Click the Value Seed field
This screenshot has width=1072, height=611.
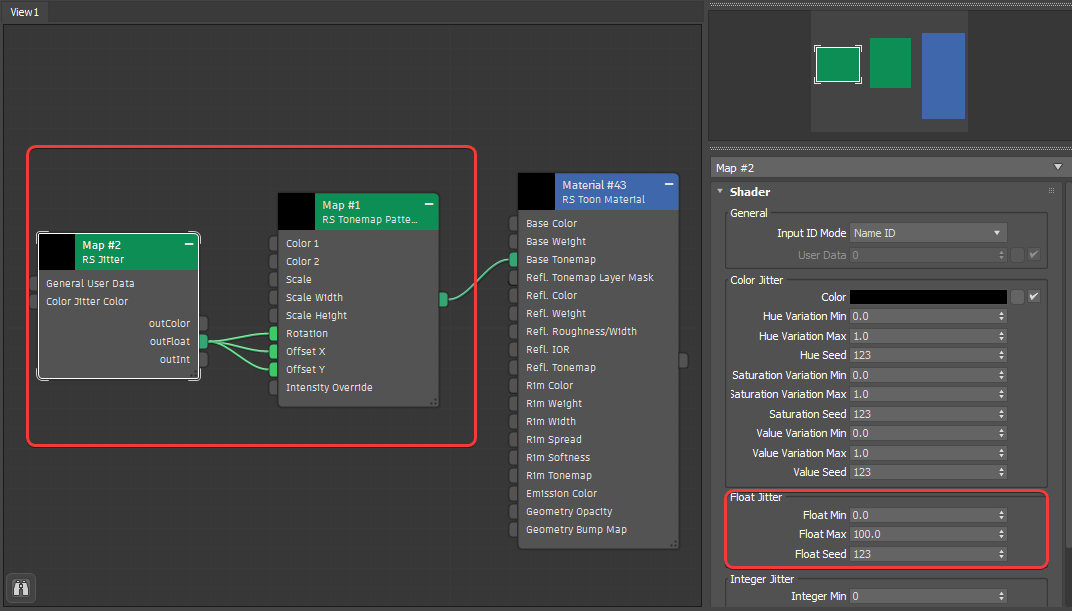pos(923,472)
